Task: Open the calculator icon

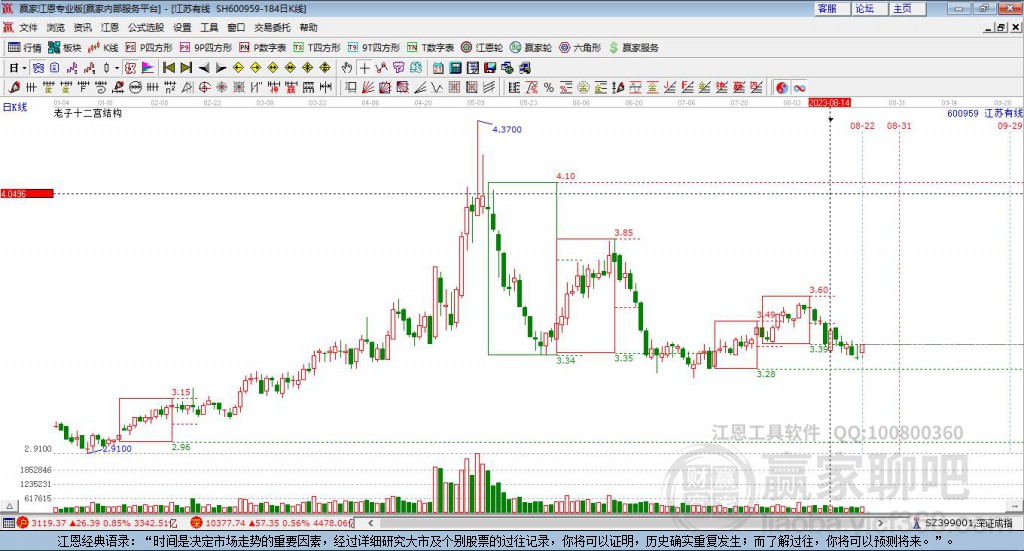Action: coord(455,68)
